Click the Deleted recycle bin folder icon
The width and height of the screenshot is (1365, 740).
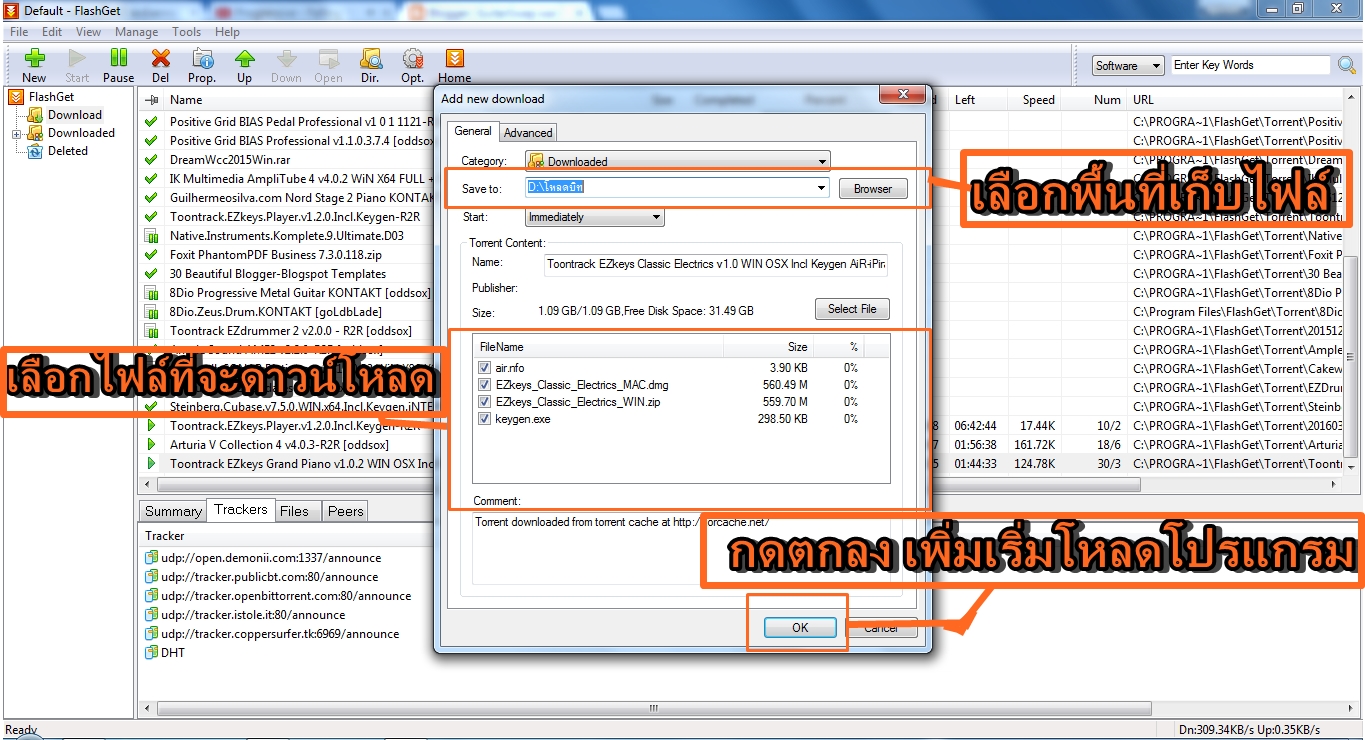click(36, 151)
